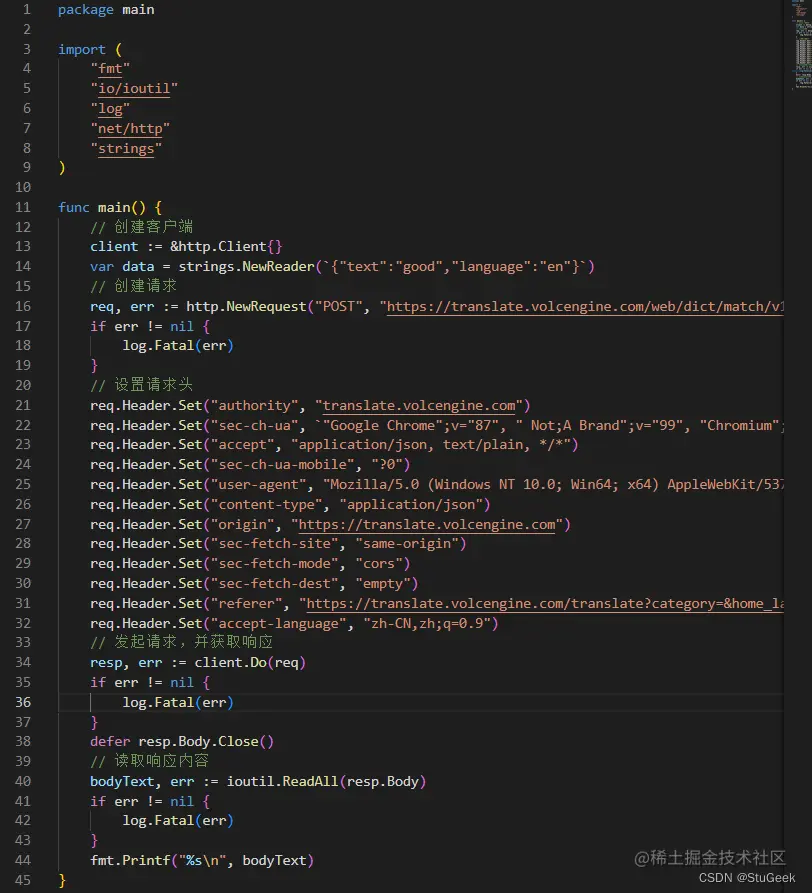This screenshot has height=893, width=812.
Task: Click the "func main()" declaration
Action: [x=102, y=207]
